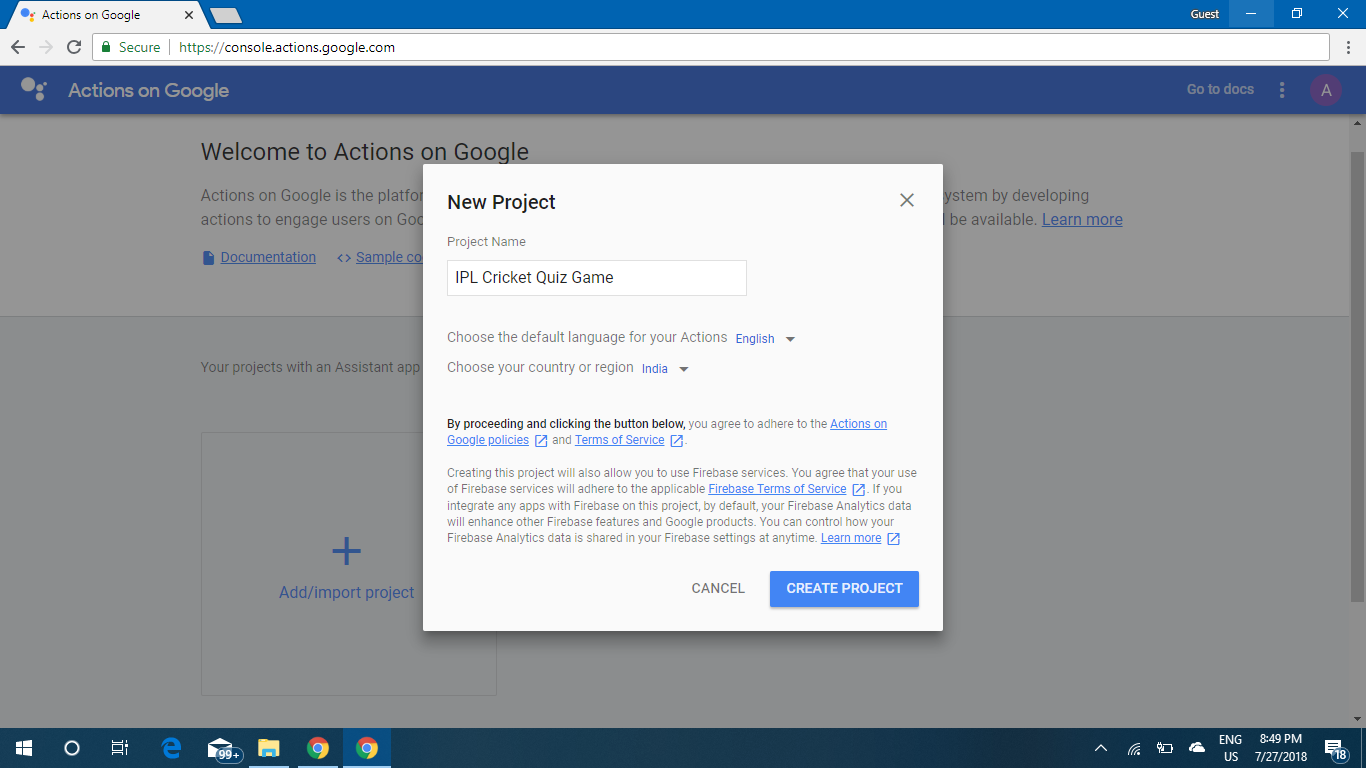Open the account avatar A

[x=1326, y=90]
